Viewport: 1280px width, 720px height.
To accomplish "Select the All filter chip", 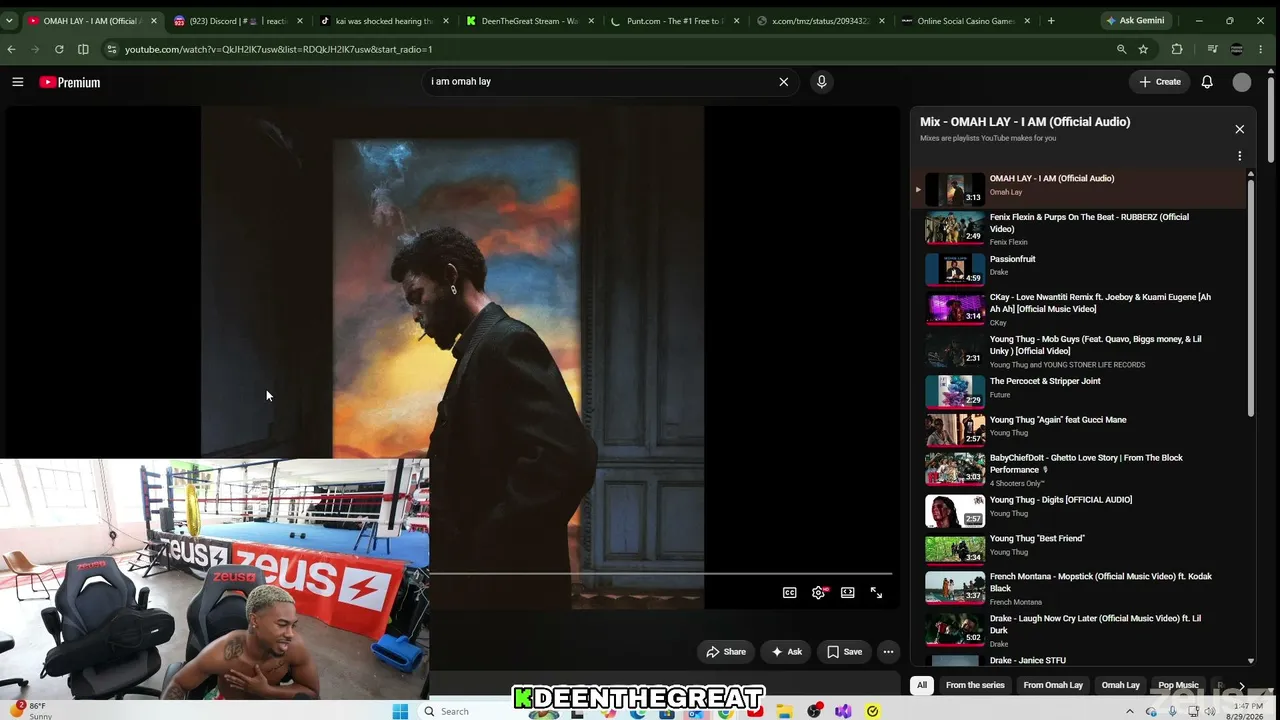I will pyautogui.click(x=922, y=685).
